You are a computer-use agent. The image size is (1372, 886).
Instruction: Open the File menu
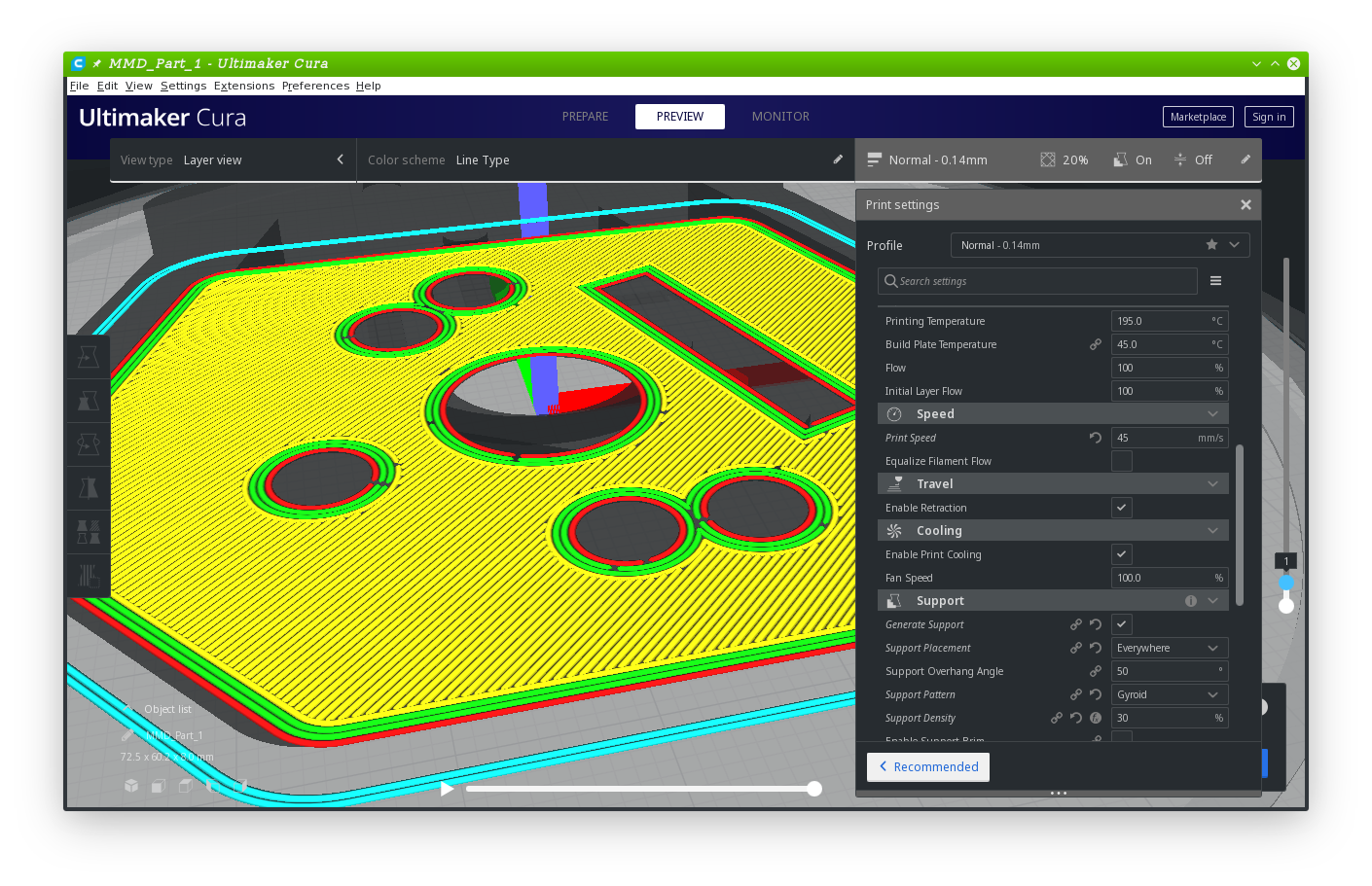(x=80, y=86)
